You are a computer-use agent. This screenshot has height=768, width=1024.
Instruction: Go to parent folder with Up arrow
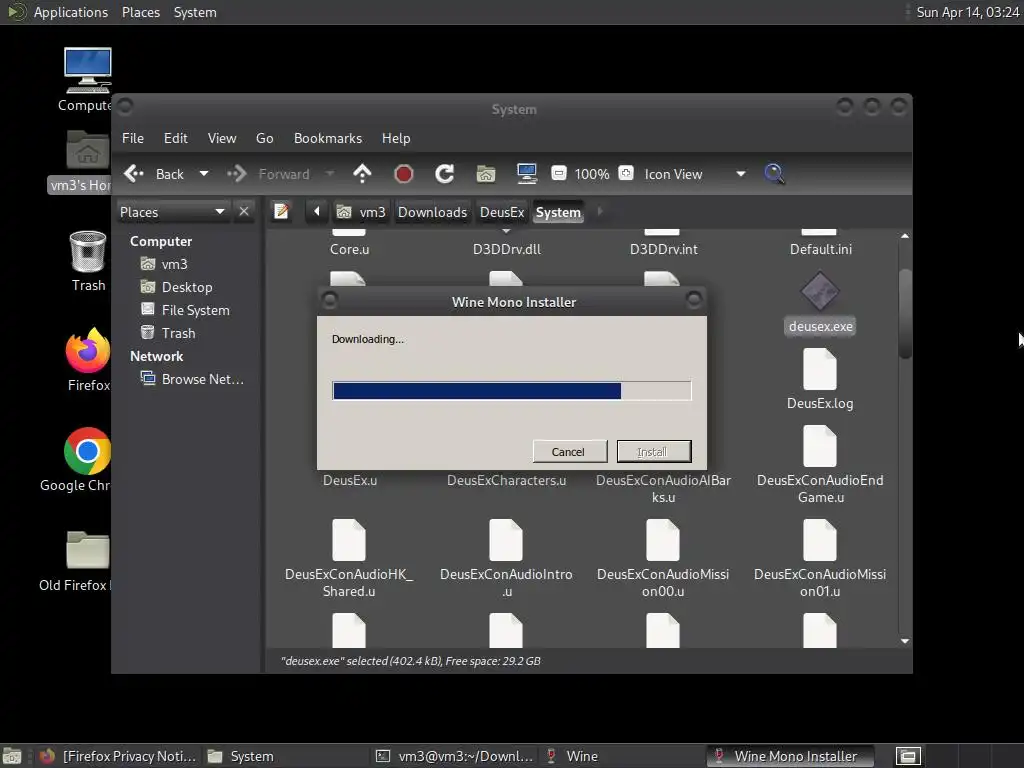362,174
